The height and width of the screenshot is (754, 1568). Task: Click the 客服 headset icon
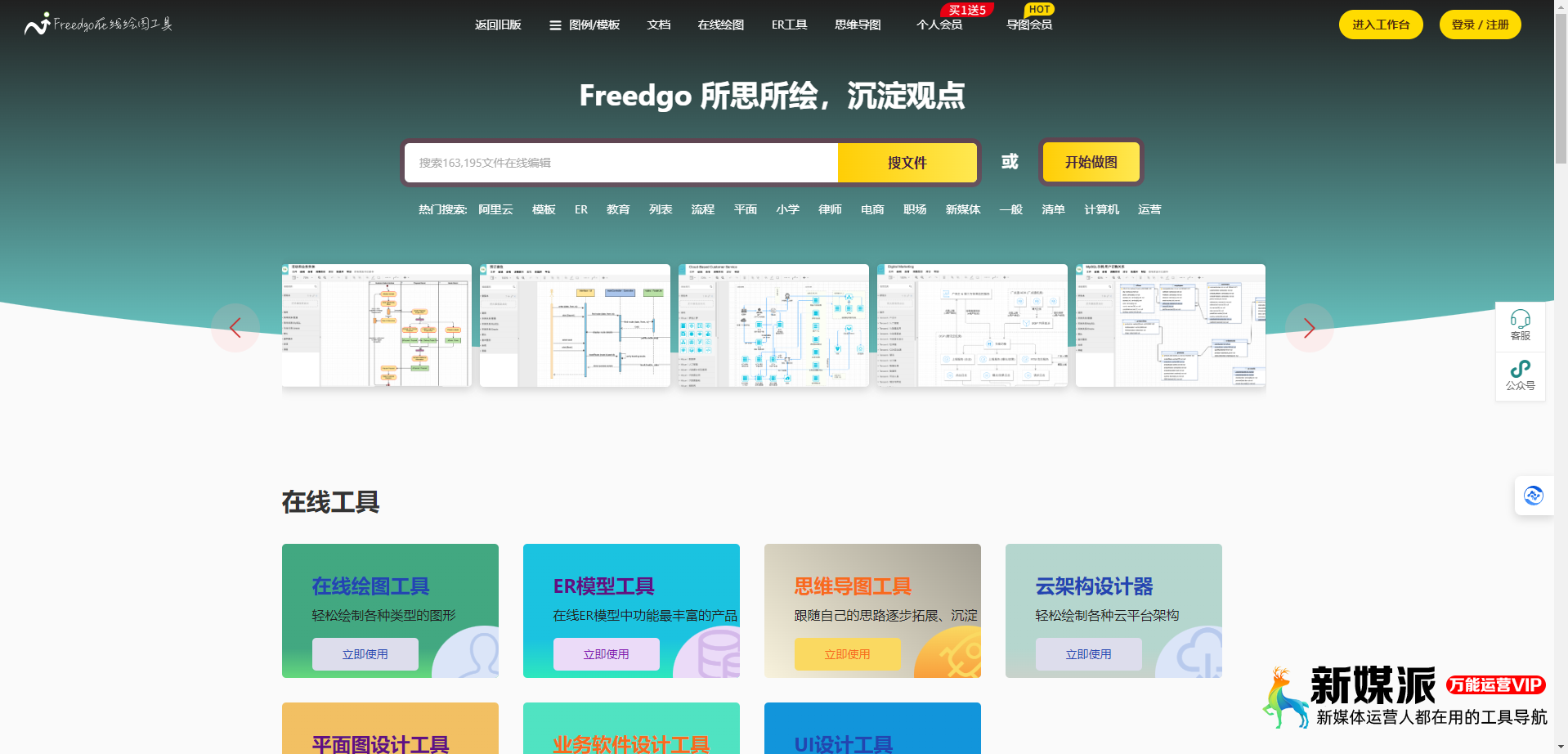coord(1521,318)
